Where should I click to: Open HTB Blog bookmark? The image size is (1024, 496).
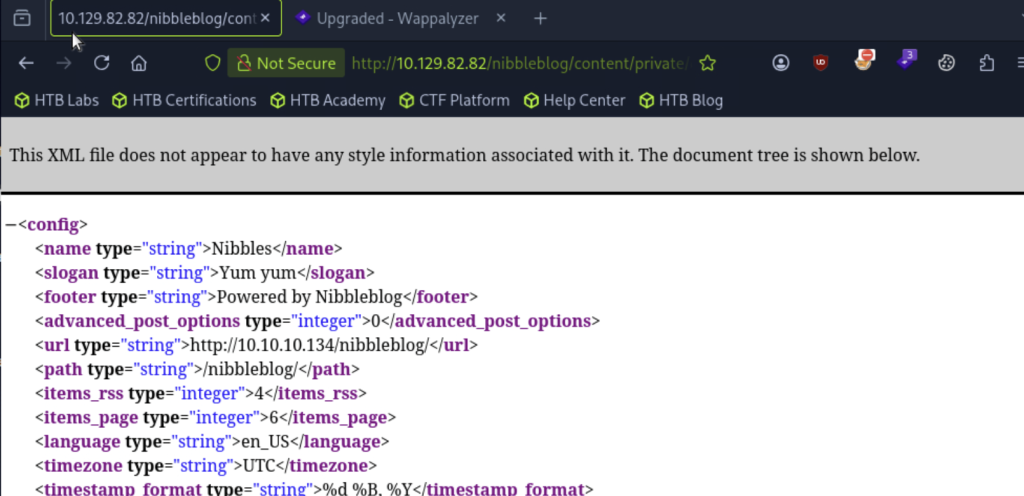tap(681, 101)
